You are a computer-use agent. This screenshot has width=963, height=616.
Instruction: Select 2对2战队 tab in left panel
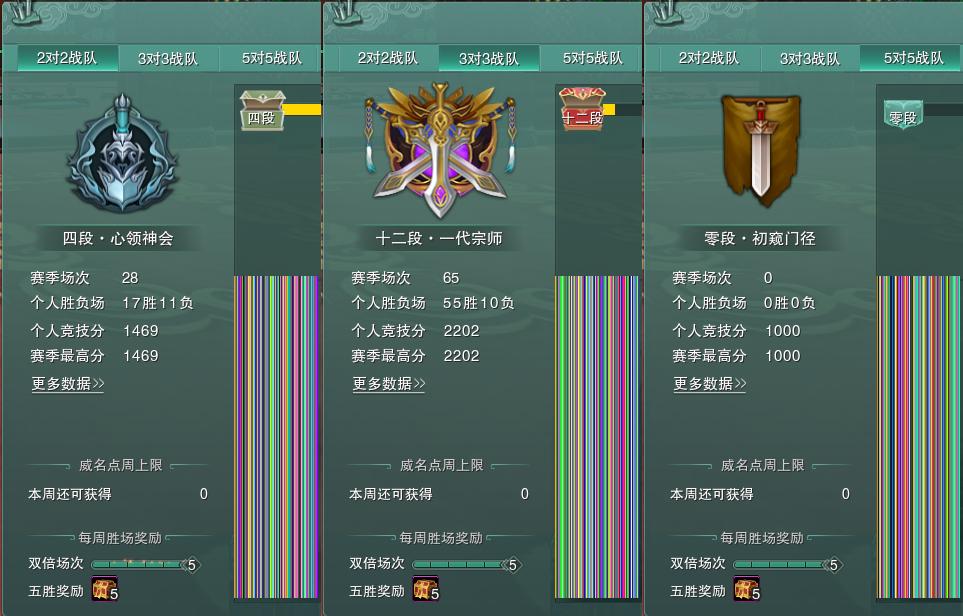pyautogui.click(x=67, y=58)
